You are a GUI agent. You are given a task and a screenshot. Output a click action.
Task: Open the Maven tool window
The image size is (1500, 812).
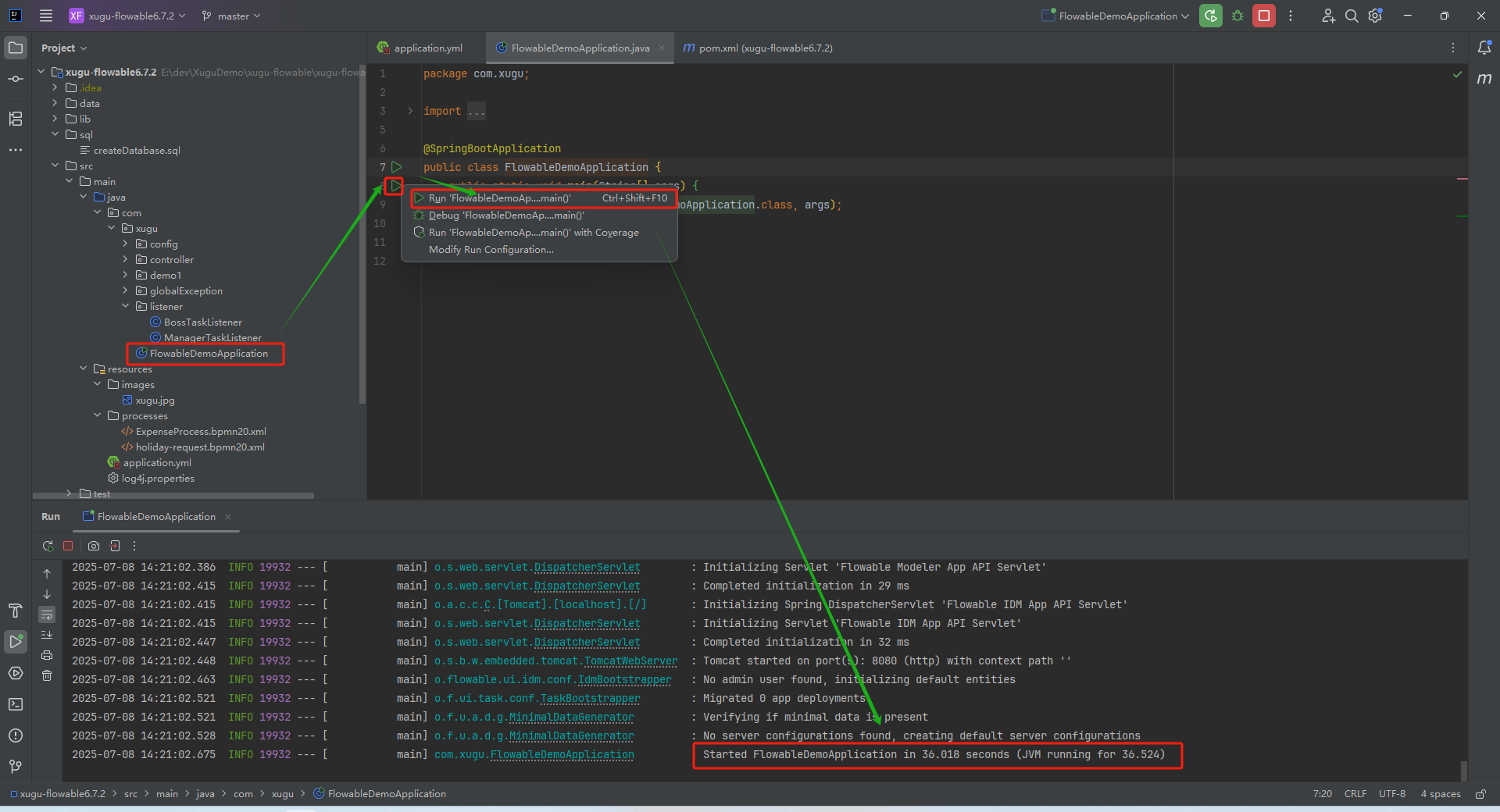pos(1484,79)
